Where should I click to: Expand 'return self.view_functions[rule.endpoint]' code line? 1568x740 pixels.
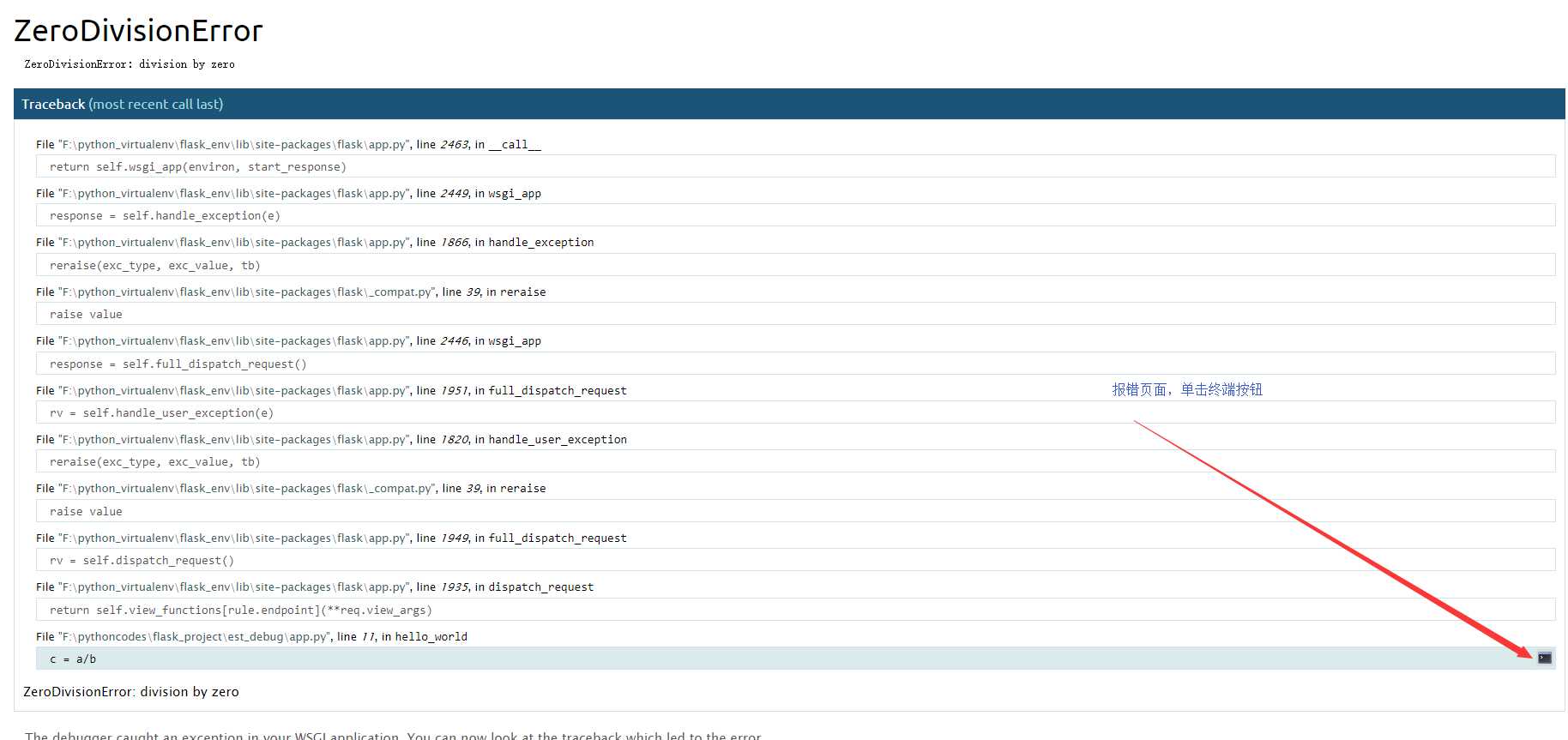point(795,610)
